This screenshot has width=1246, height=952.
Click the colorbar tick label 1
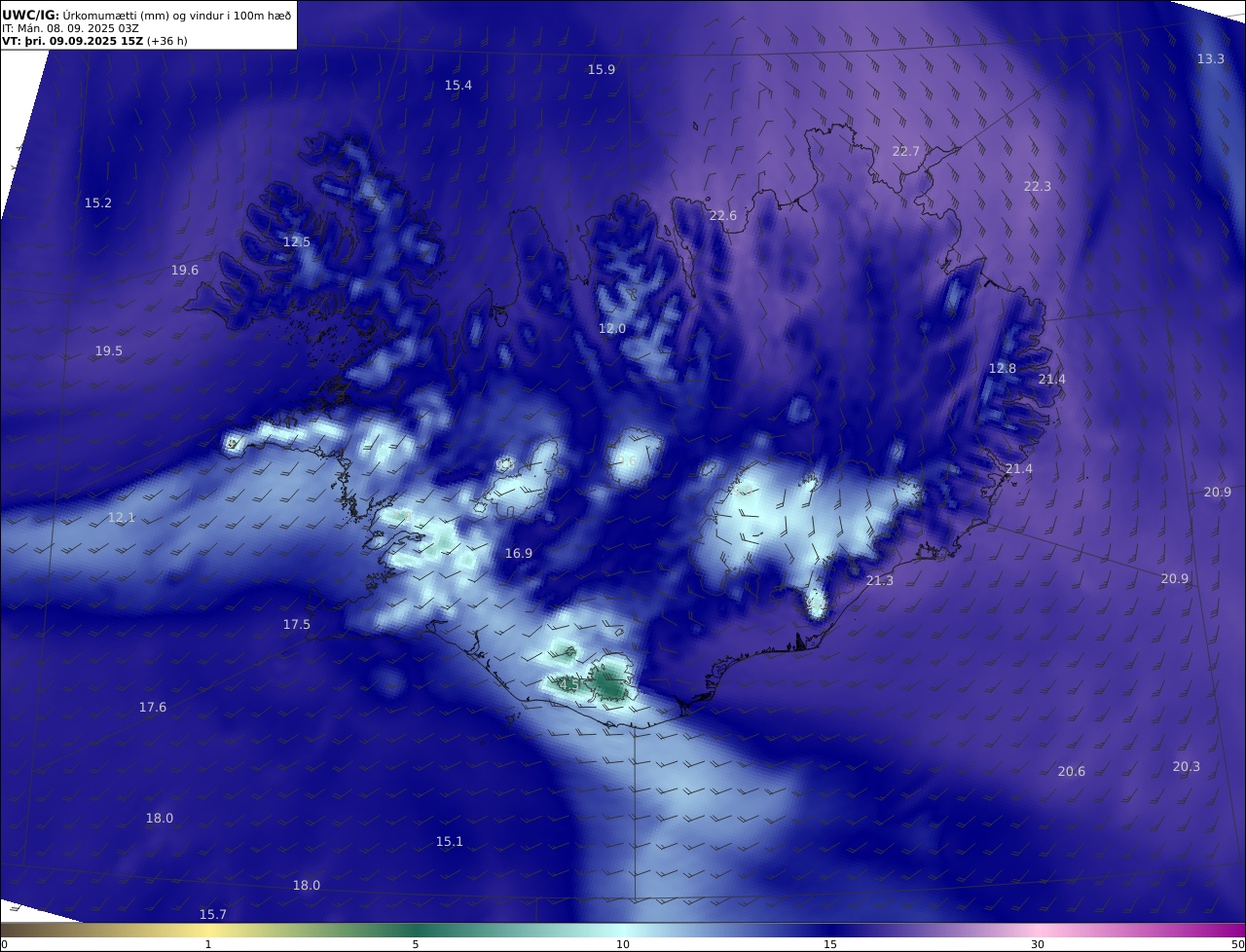(208, 944)
